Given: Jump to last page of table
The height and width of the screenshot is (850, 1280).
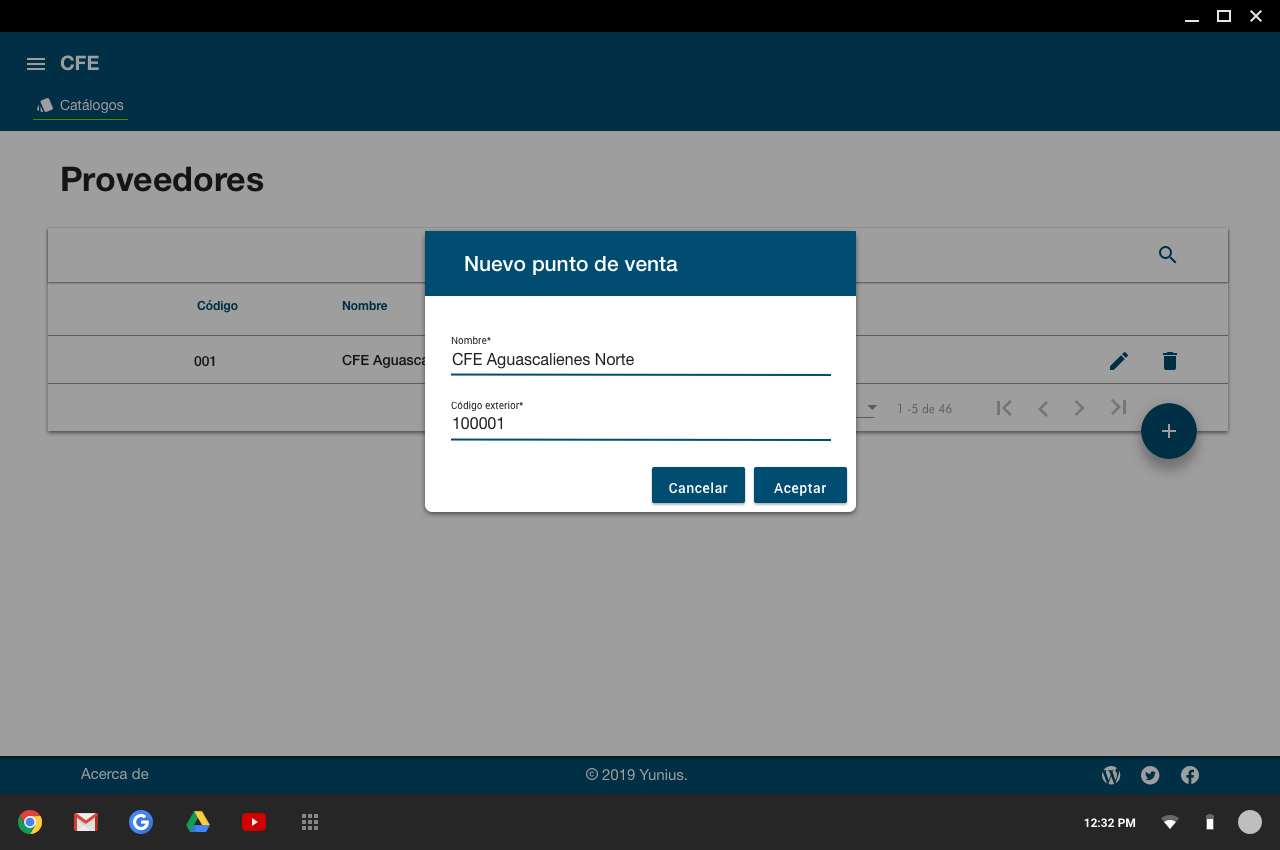Looking at the screenshot, I should pyautogui.click(x=1118, y=408).
